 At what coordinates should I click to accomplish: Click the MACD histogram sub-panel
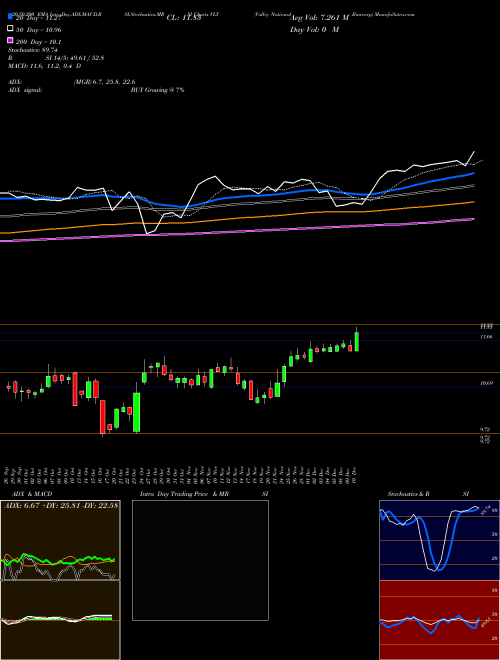pos(60,620)
